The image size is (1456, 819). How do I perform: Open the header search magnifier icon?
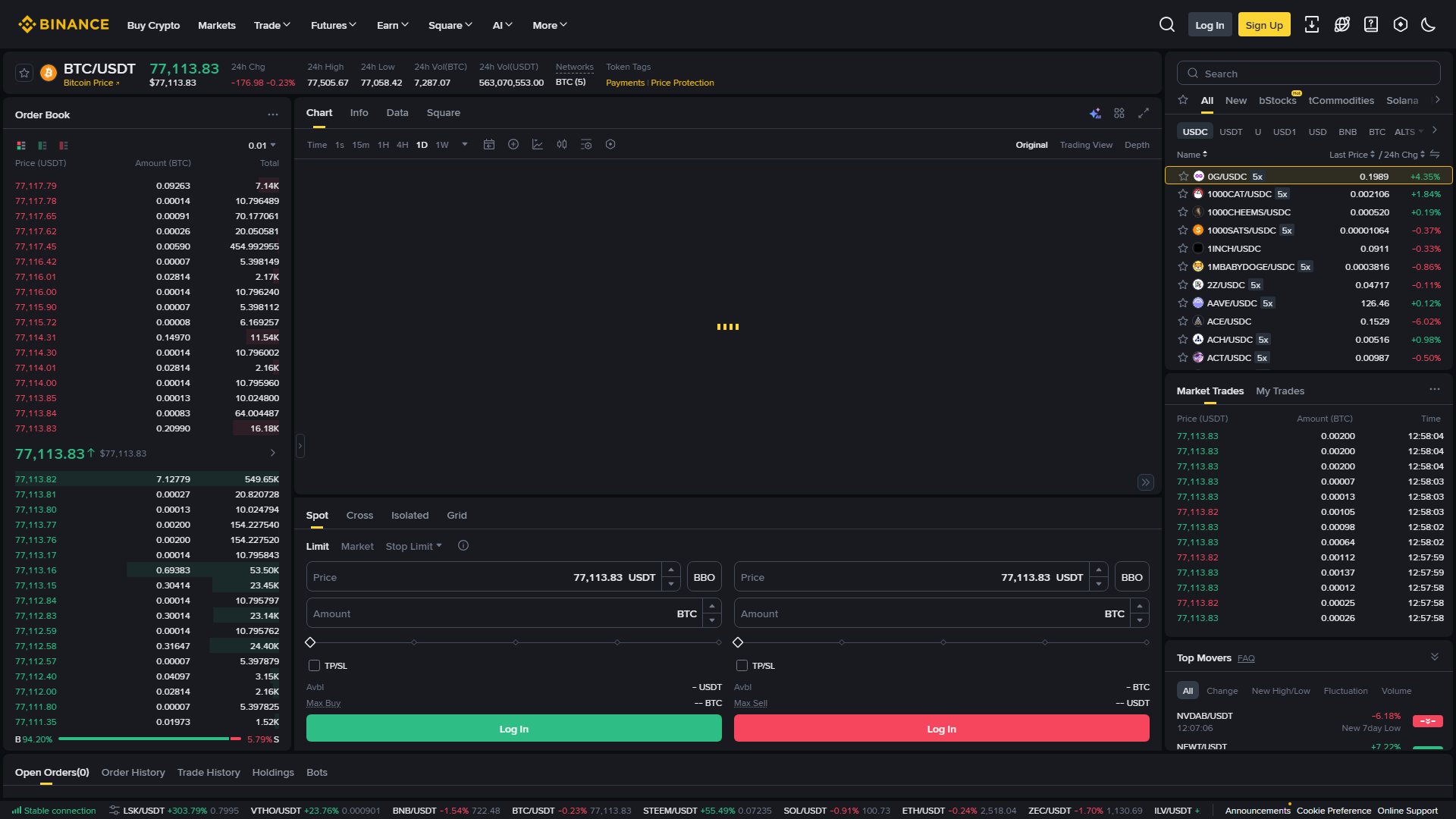pos(1167,25)
